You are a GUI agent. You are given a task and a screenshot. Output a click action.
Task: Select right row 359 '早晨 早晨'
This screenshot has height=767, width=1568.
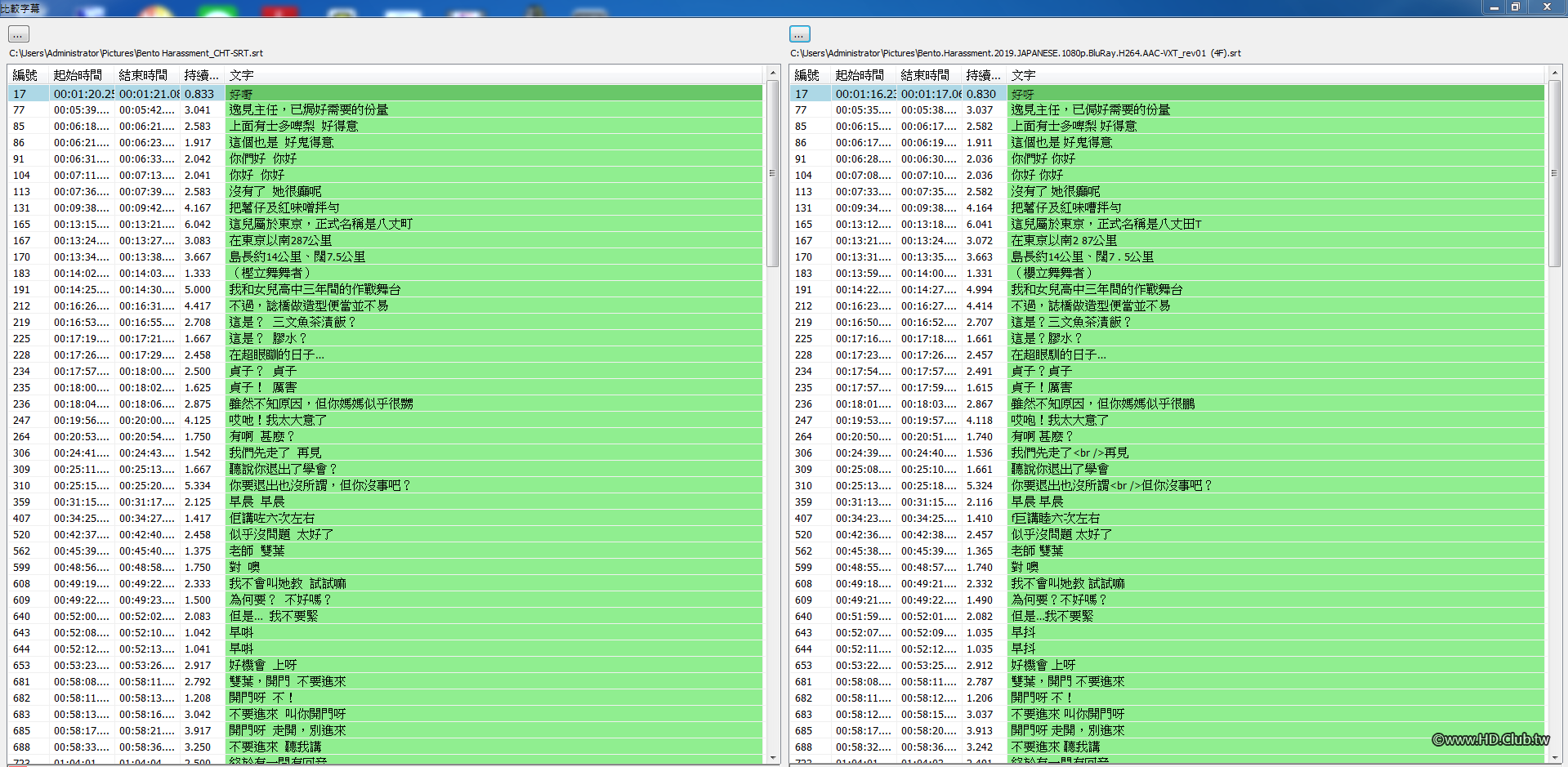click(x=1167, y=502)
